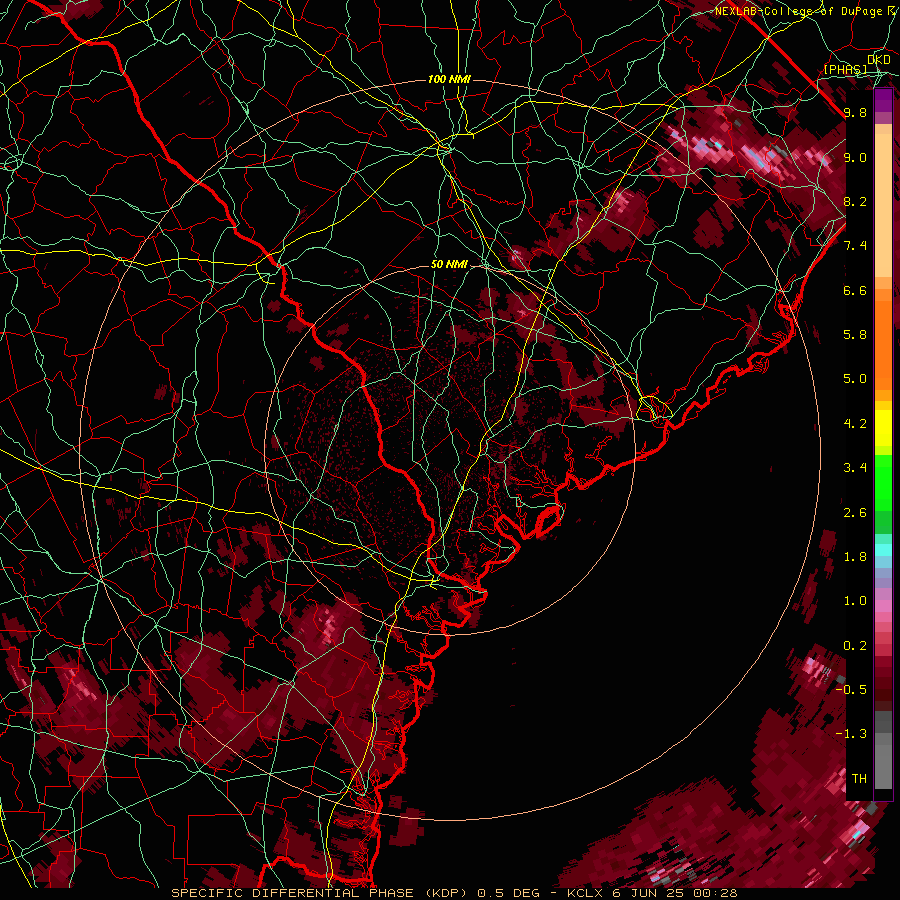Click the 3.4 scale value
The width and height of the screenshot is (900, 900).
855,468
